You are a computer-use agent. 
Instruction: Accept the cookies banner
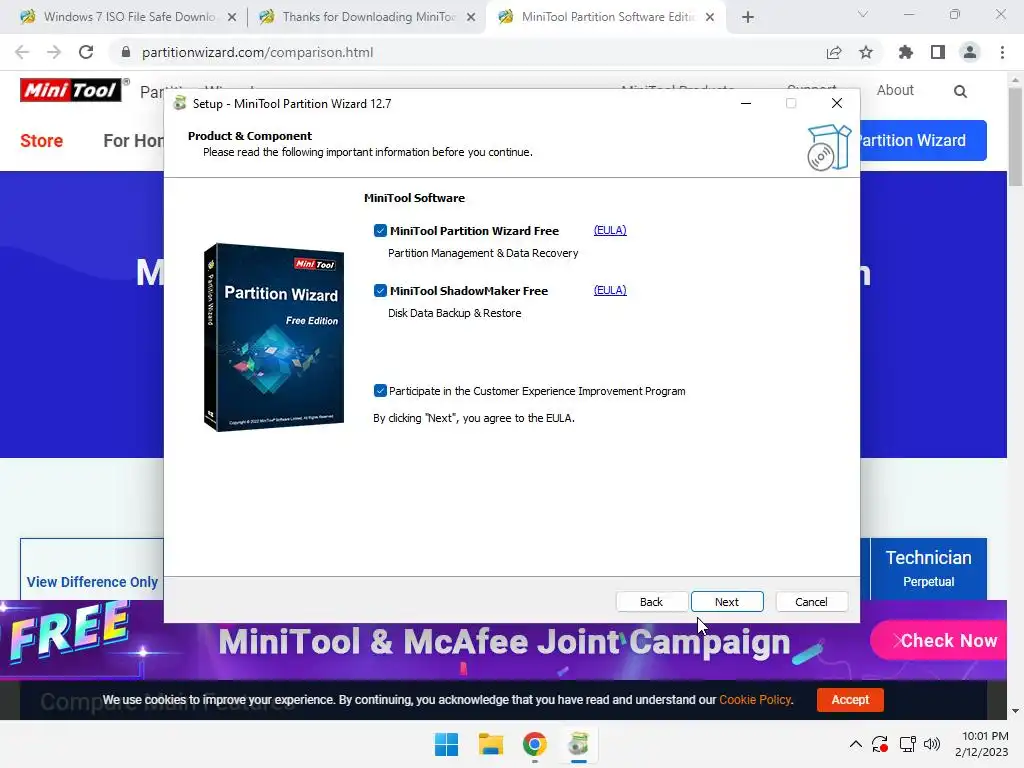[850, 699]
